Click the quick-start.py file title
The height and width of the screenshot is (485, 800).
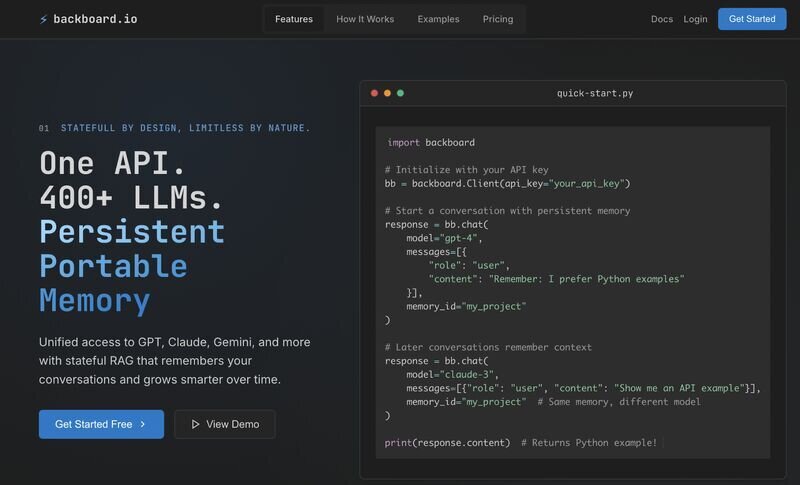594,93
